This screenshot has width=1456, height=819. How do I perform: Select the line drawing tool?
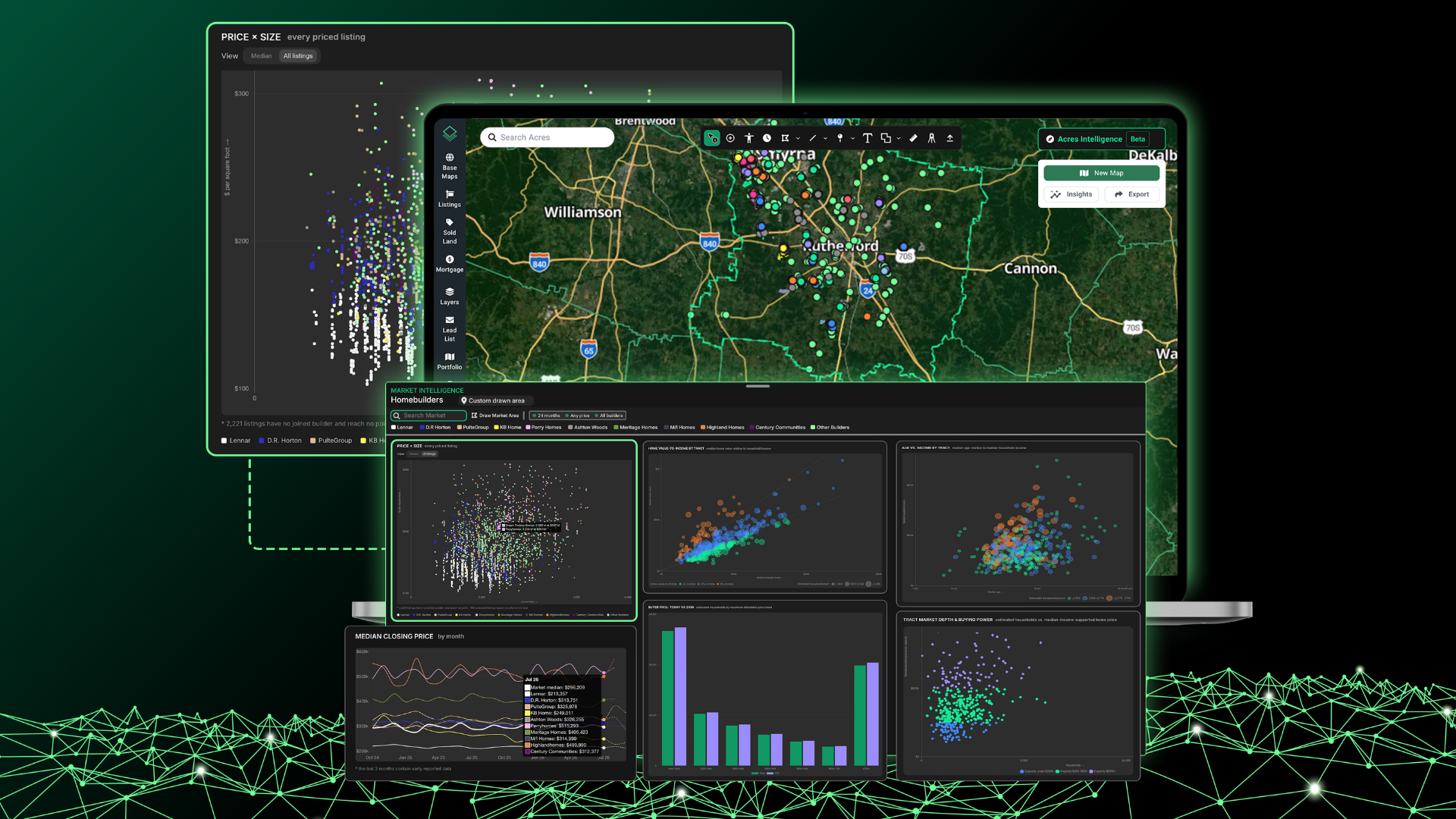812,138
